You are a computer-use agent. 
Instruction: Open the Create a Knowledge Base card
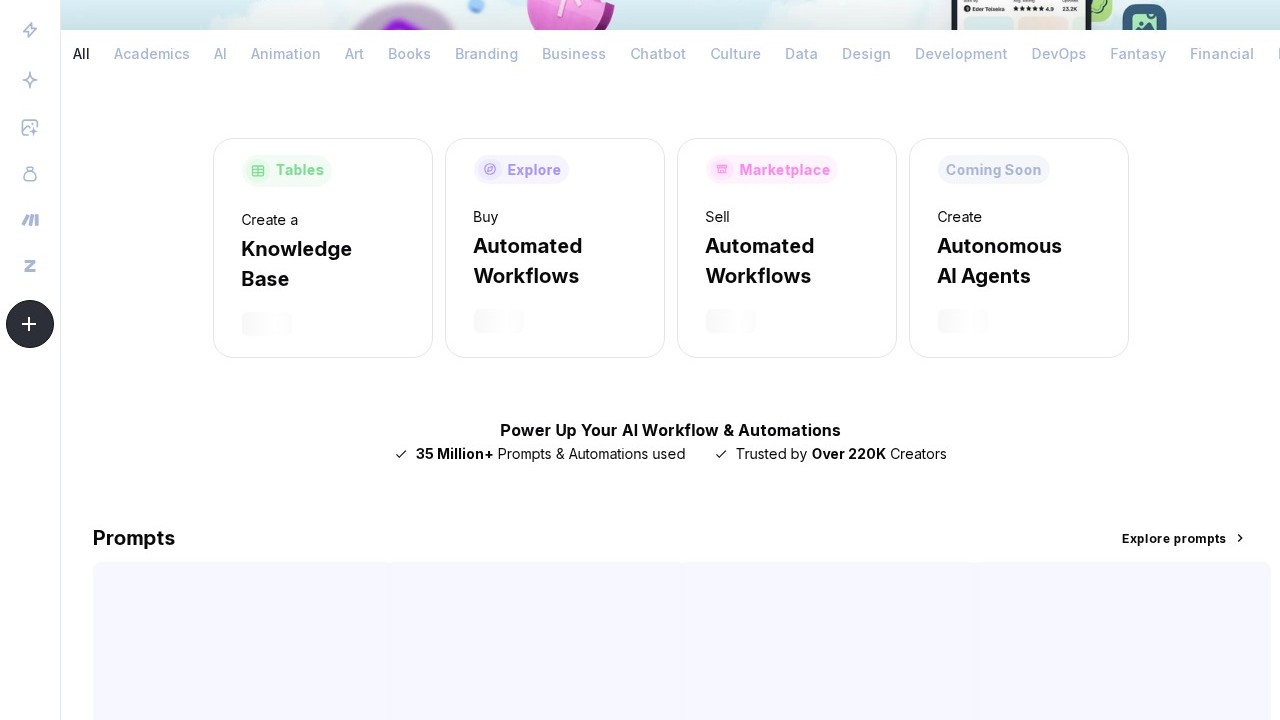click(322, 250)
